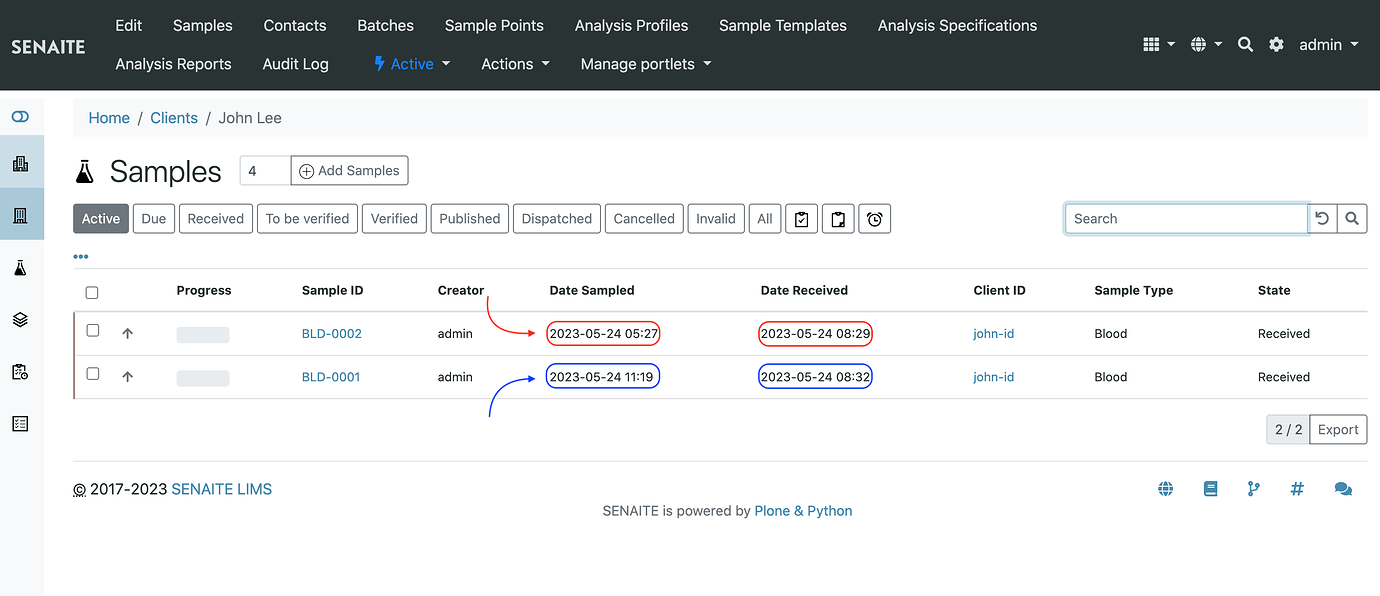This screenshot has width=1380, height=596.
Task: Click the clipboard with checkmark filter icon
Action: [x=801, y=218]
